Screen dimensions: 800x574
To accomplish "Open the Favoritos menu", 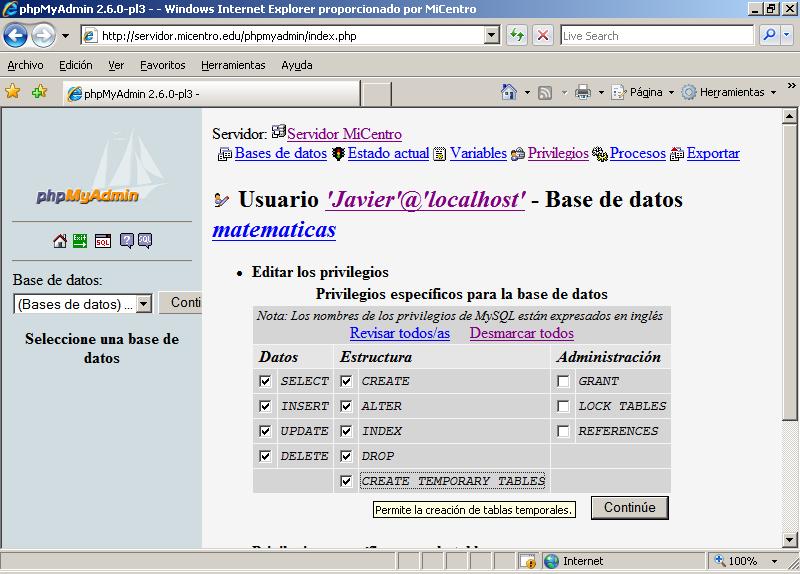I will pyautogui.click(x=162, y=65).
